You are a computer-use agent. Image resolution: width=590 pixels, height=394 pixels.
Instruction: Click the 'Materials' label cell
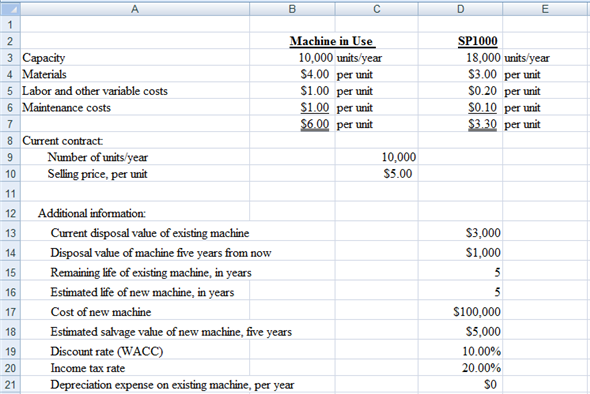click(x=44, y=74)
